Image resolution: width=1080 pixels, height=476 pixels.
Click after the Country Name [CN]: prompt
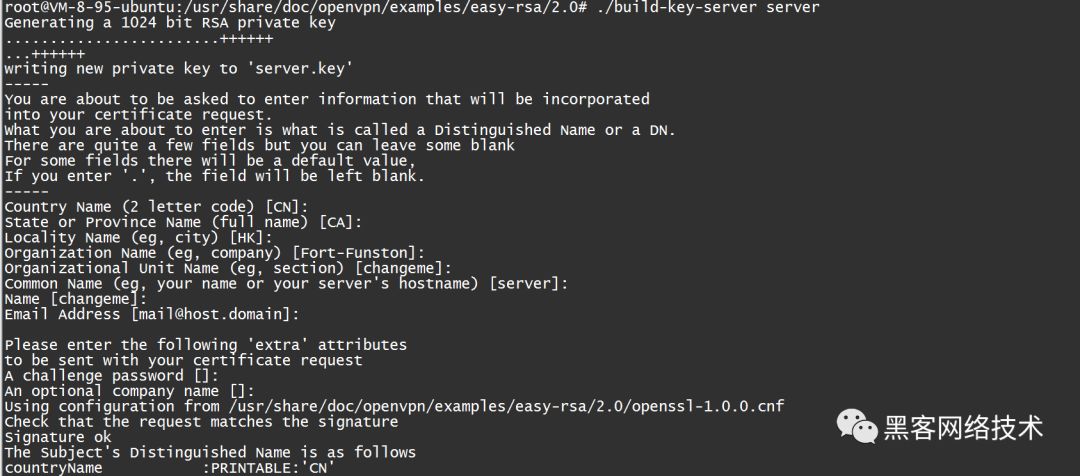314,207
